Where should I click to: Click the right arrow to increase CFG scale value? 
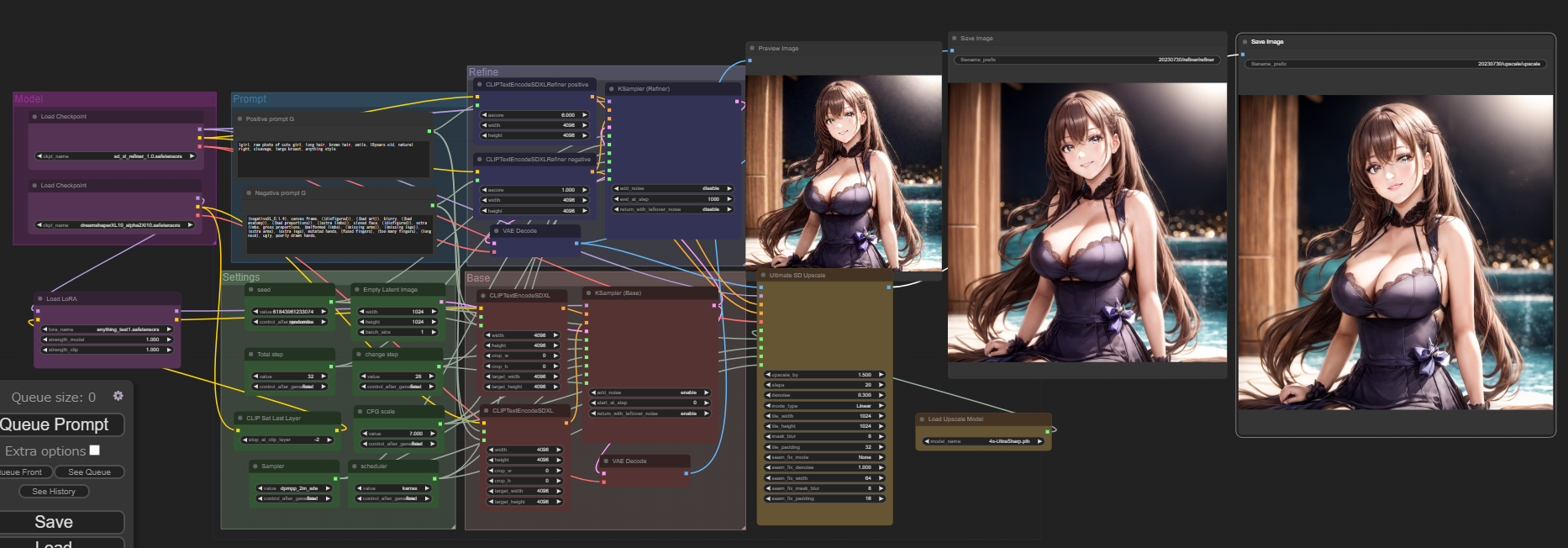433,434
